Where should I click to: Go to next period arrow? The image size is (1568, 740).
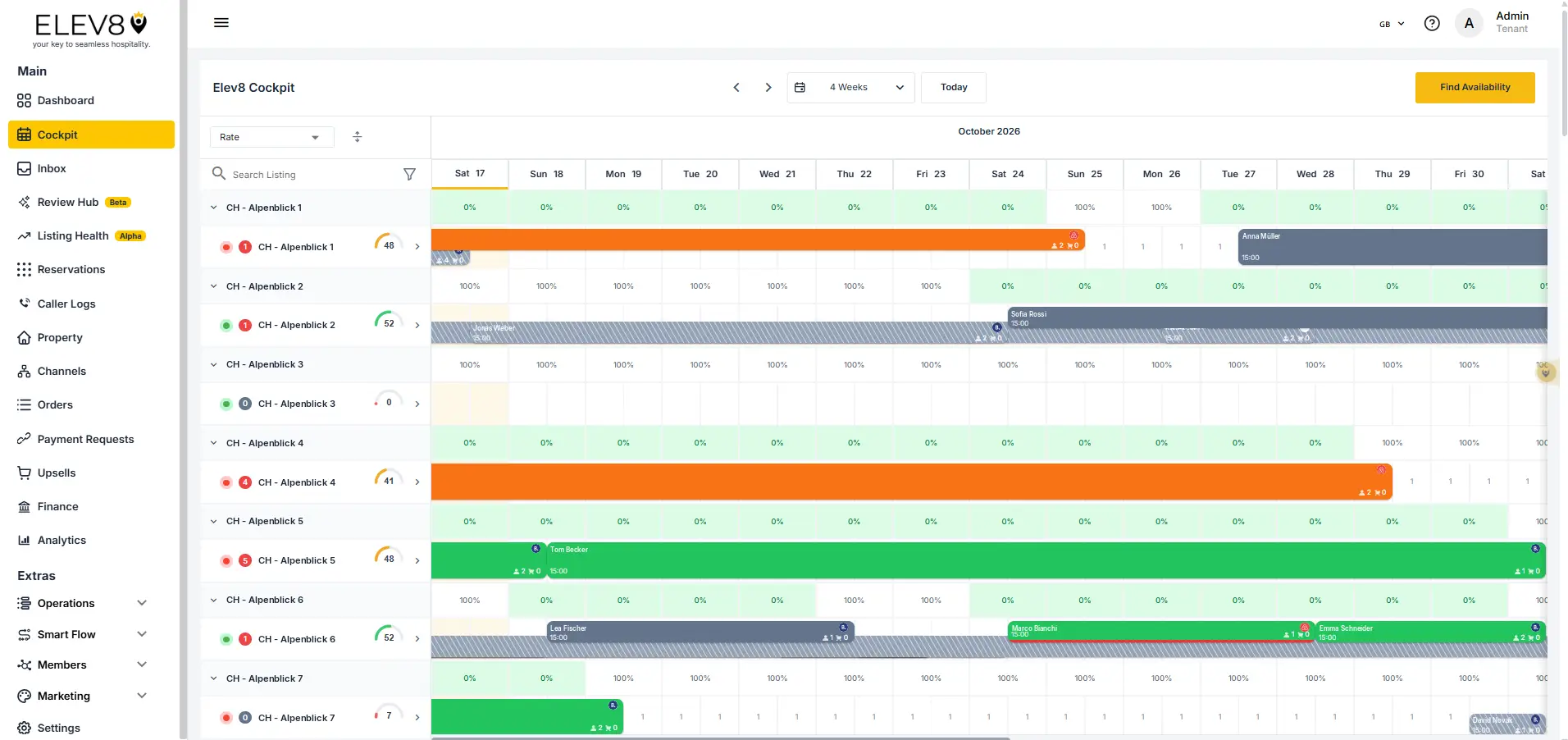coord(768,87)
